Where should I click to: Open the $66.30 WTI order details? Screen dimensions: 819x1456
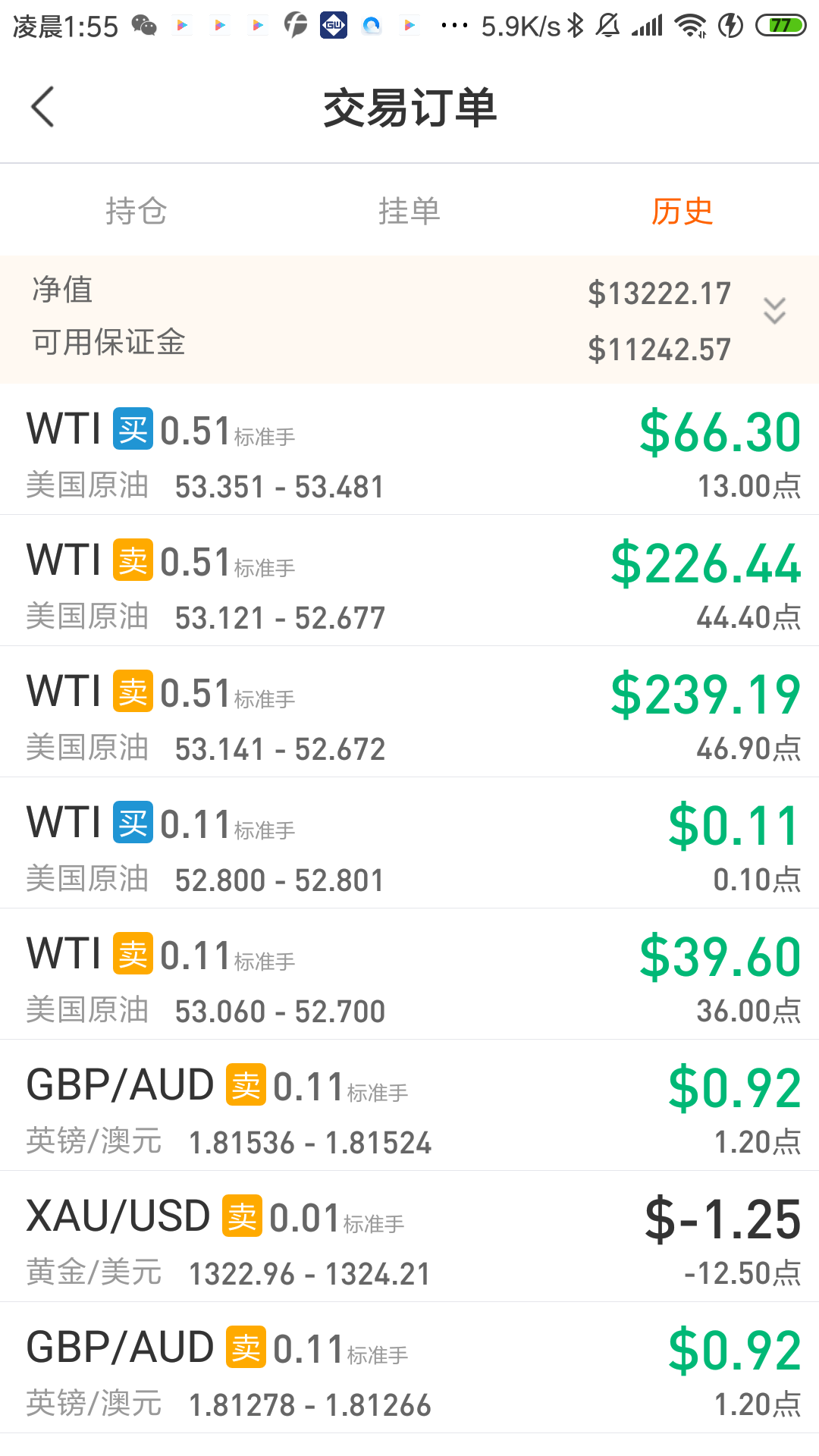click(409, 450)
